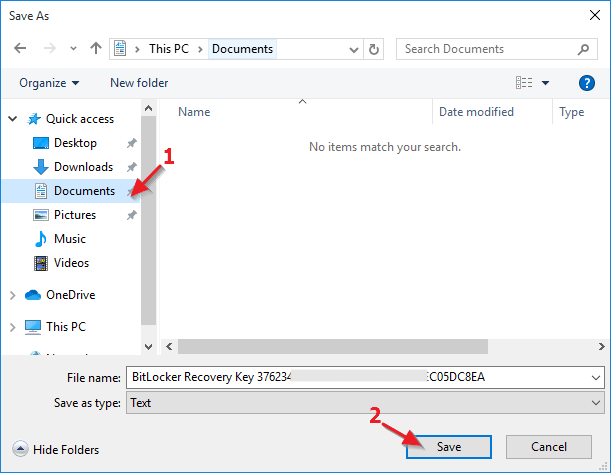
Task: Open Desktop from Quick access
Action: point(75,143)
